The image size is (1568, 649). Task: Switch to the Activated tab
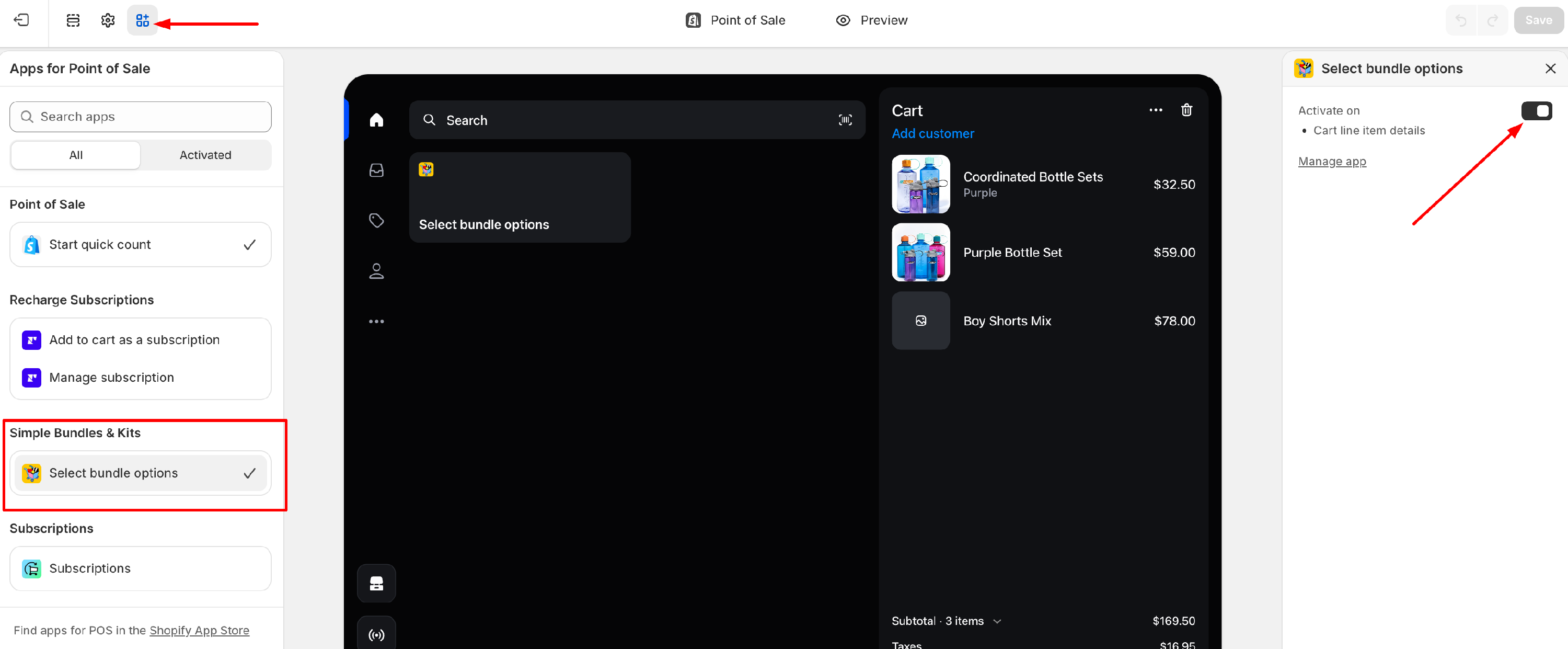[x=205, y=155]
